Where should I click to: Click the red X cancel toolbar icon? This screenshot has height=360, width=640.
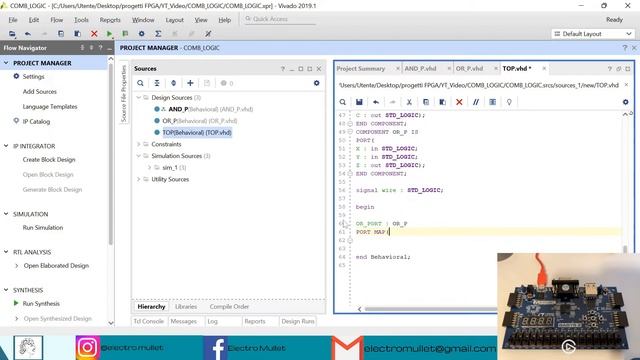[x=94, y=34]
